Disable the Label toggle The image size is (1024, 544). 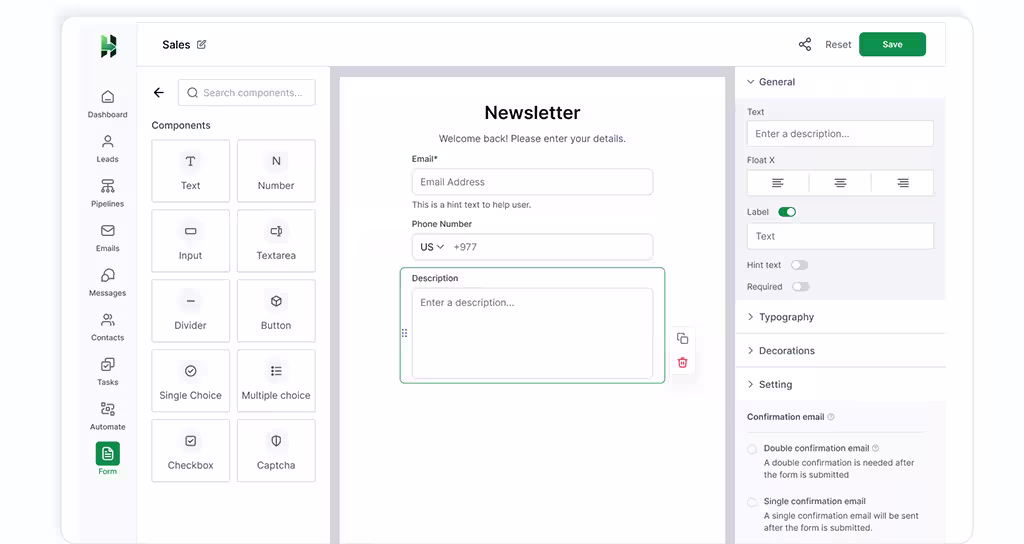[x=787, y=212]
